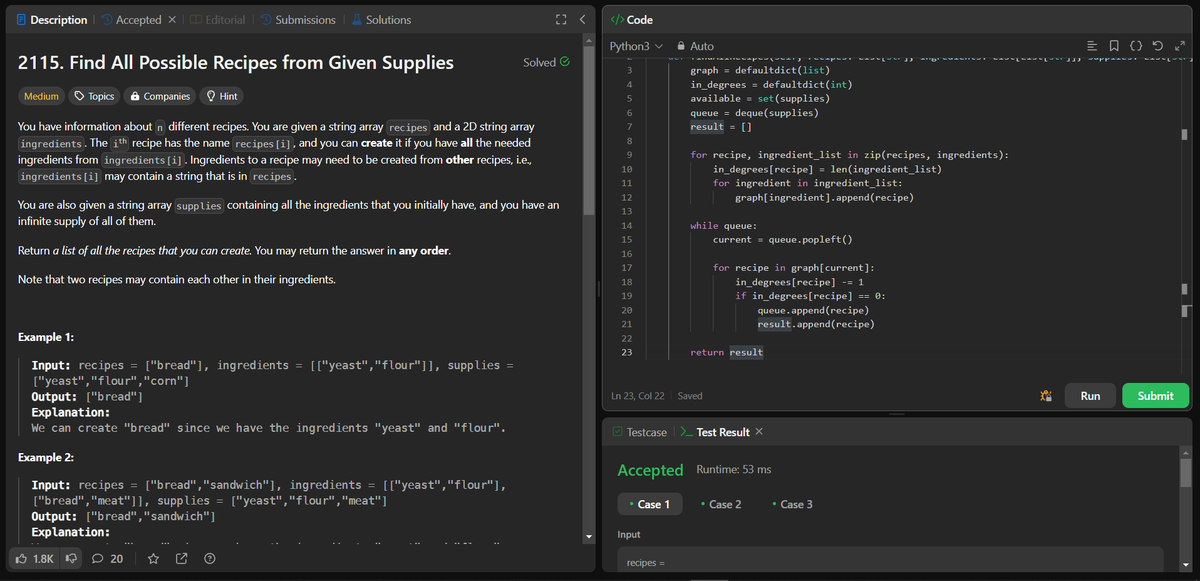This screenshot has width=1200, height=581.
Task: Click code line 'queue.append(recipe)'
Action: tap(812, 310)
